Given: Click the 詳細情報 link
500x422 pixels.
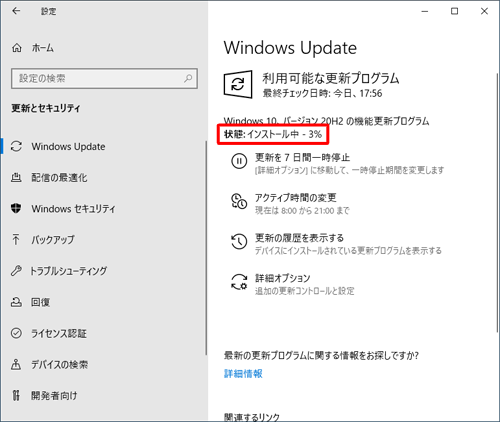Looking at the screenshot, I should point(243,374).
